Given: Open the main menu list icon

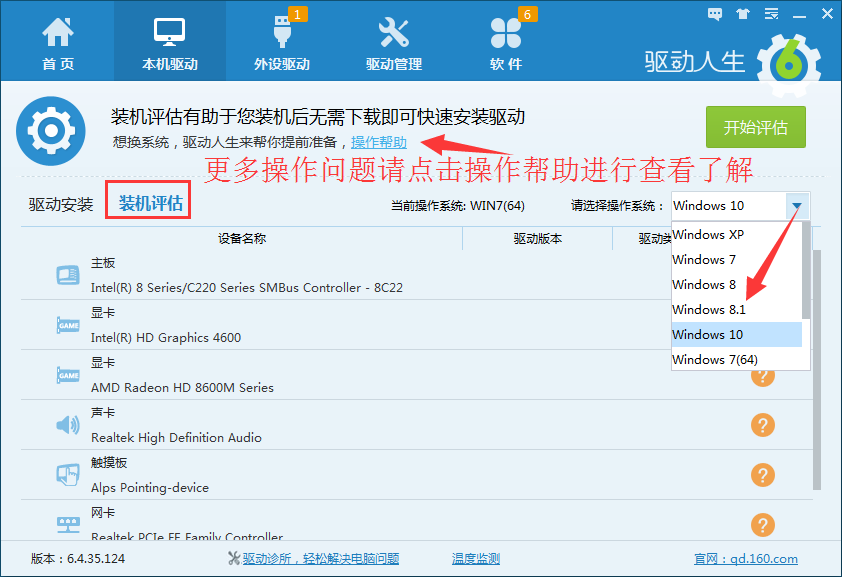Looking at the screenshot, I should tap(772, 14).
